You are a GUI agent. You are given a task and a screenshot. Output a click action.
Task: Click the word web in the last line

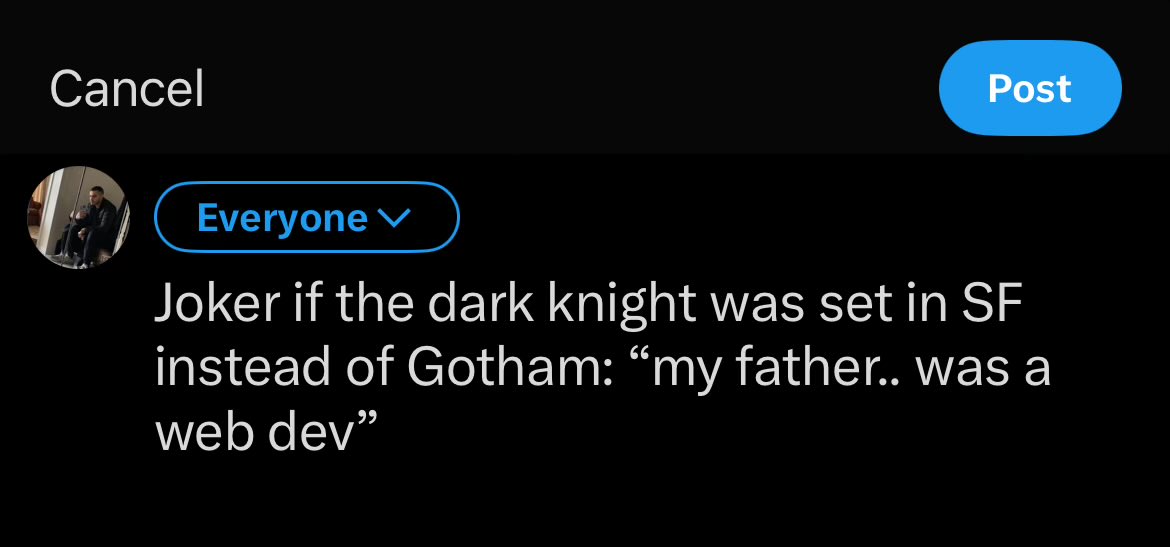click(x=197, y=430)
